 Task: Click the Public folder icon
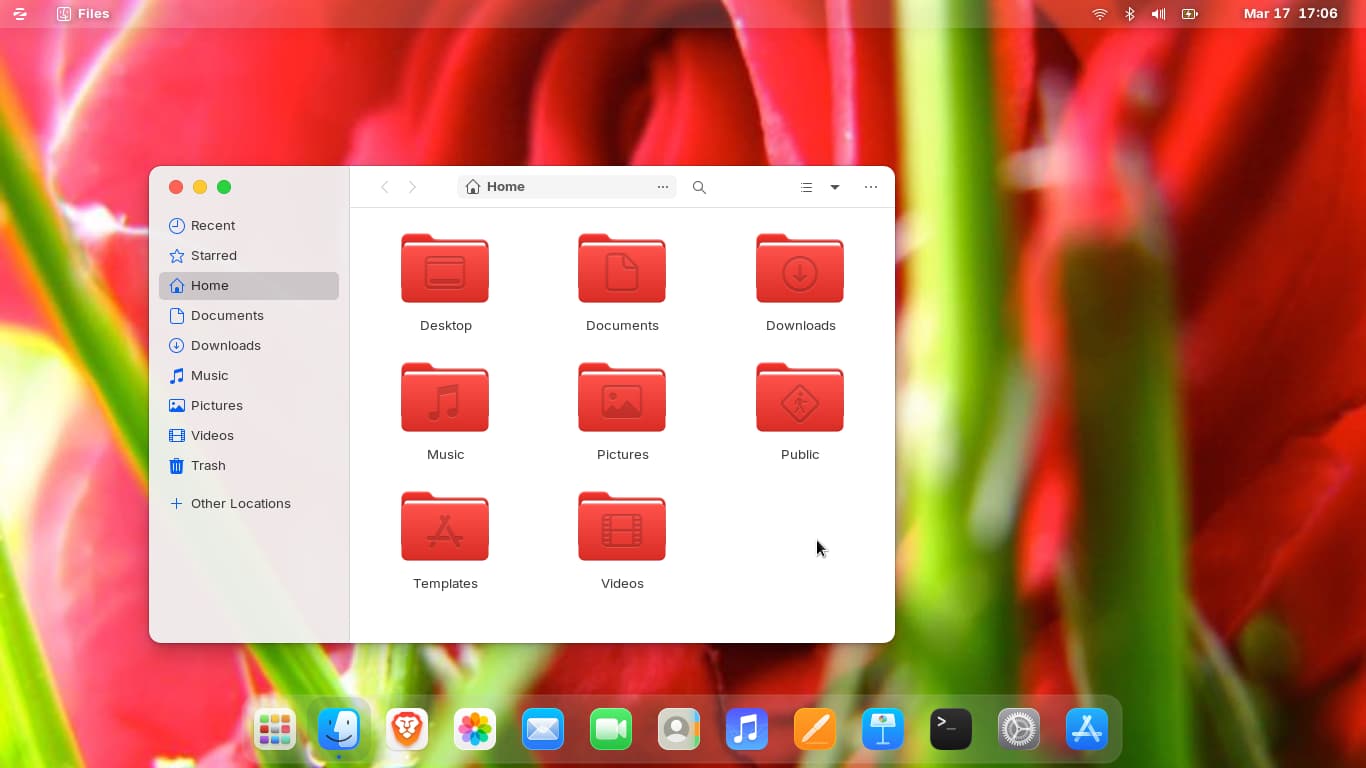coord(800,398)
